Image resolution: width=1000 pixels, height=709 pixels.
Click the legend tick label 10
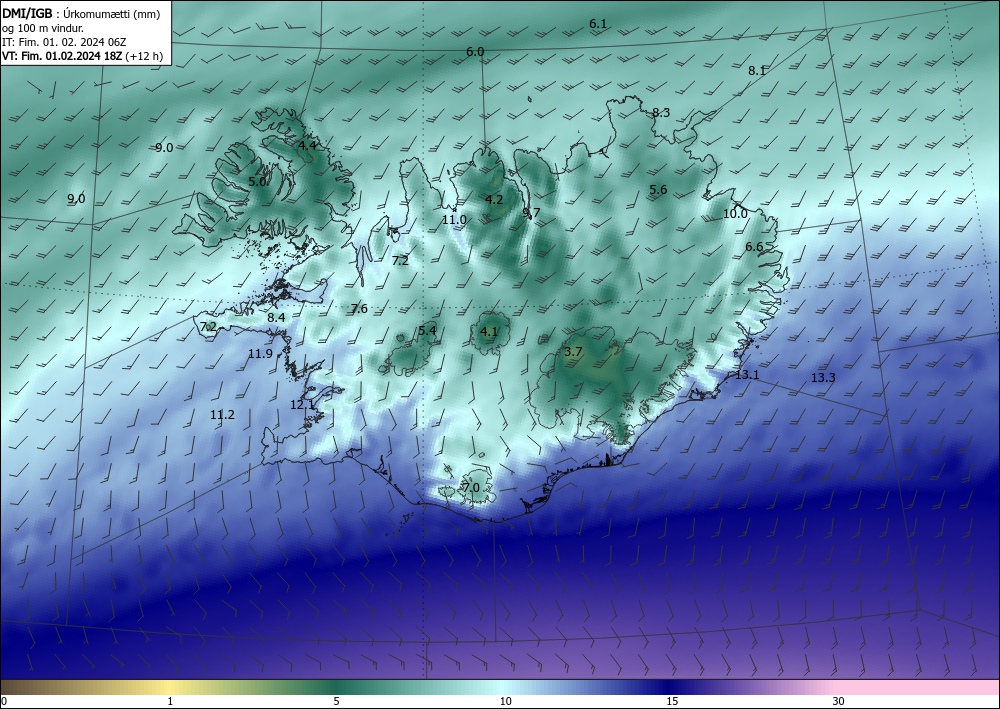pos(505,701)
